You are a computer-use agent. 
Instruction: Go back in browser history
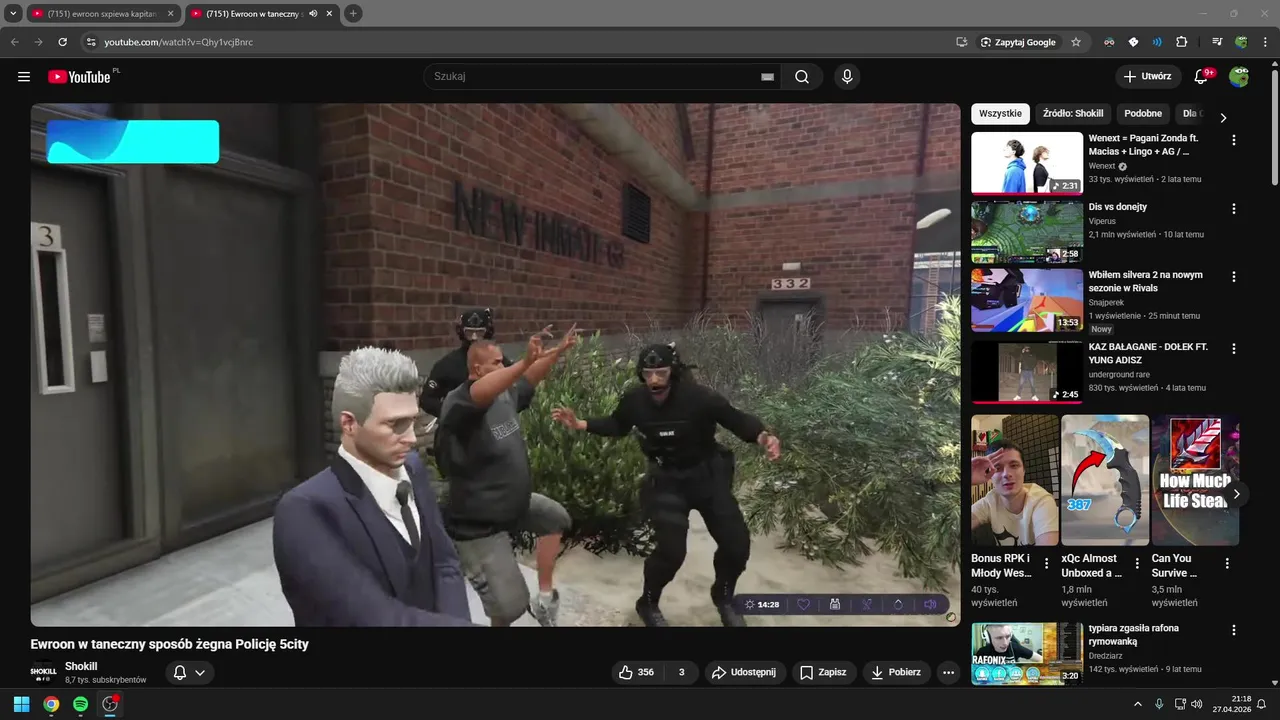point(15,42)
